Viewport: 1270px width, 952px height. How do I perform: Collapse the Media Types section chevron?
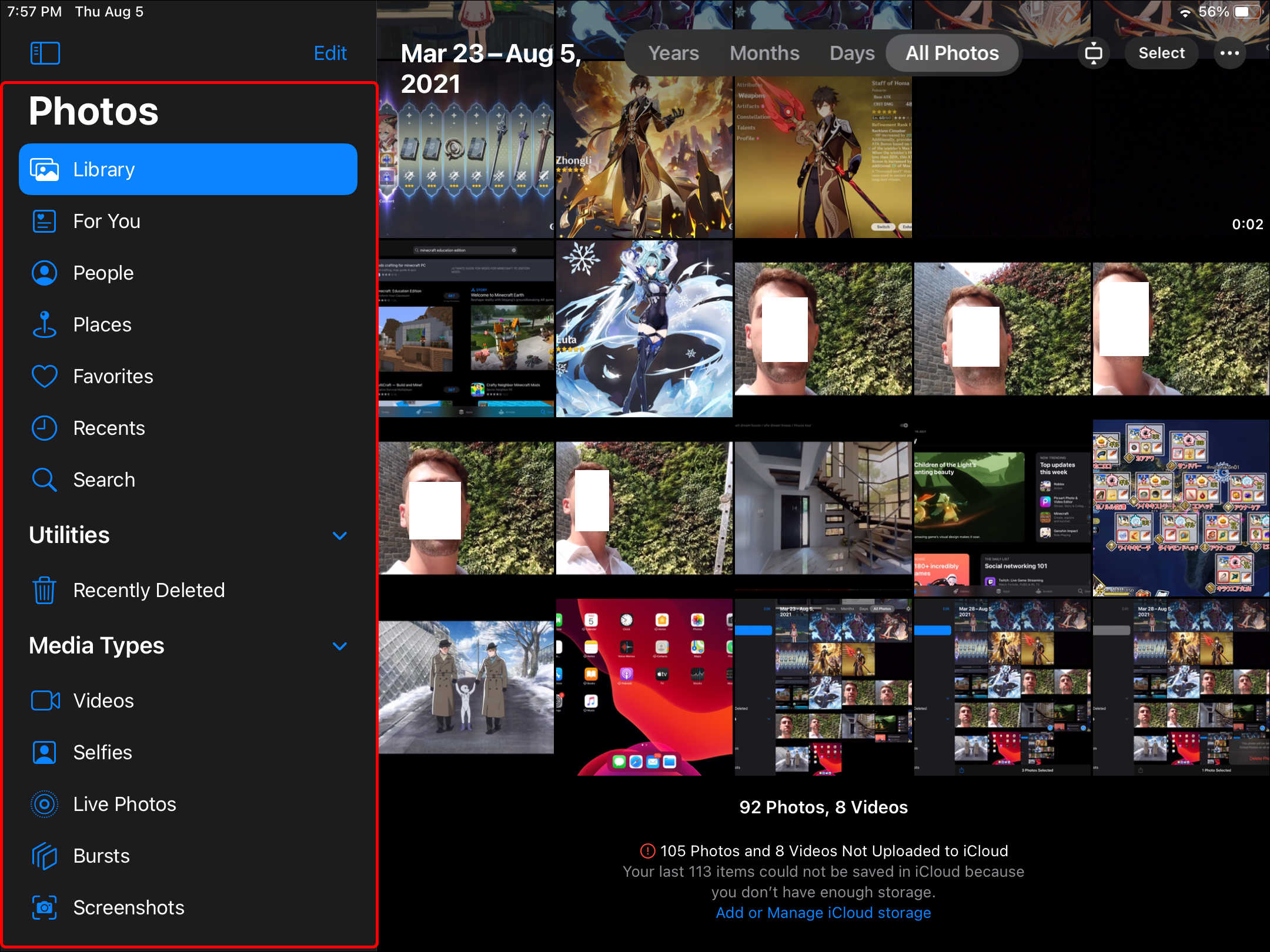(x=339, y=646)
